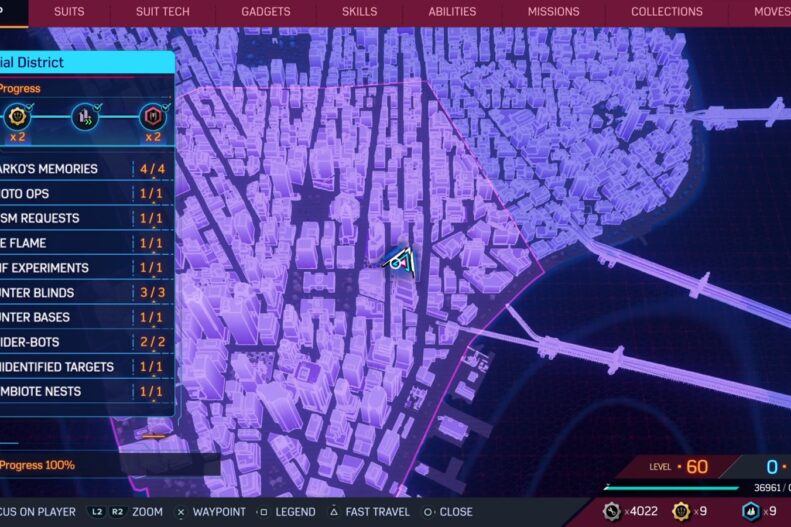Screen dimensions: 791x527
Task: Click the square button legend icon
Action: [x=263, y=512]
